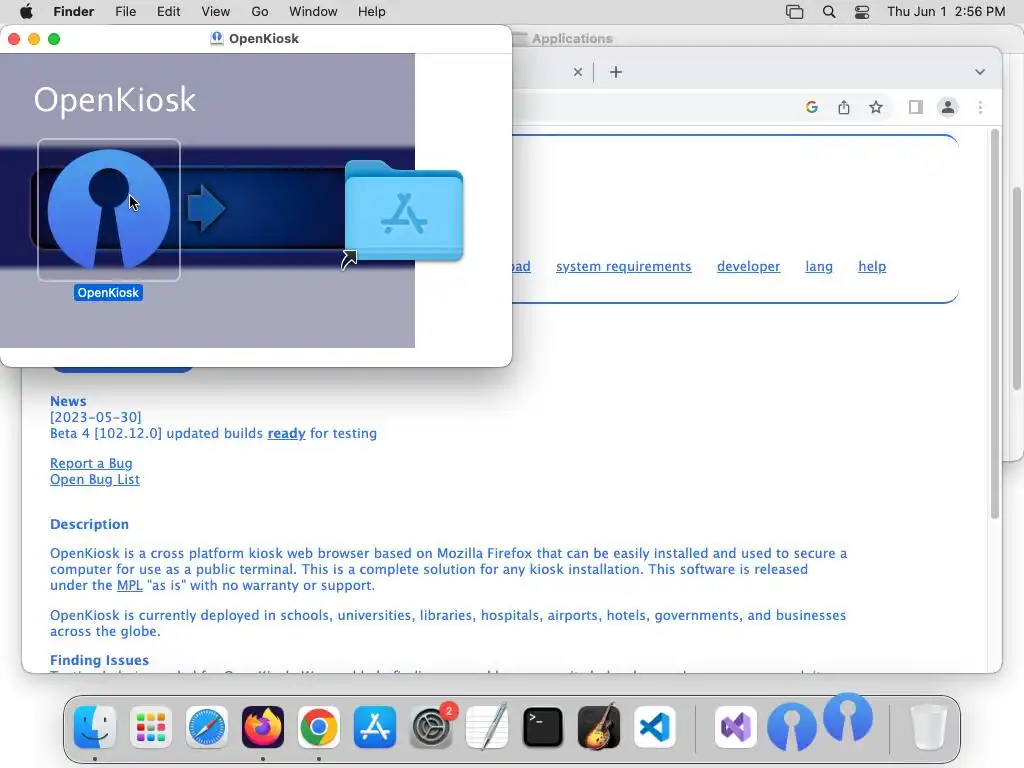
Task: Open Launchpad from the Dock
Action: coord(151,727)
